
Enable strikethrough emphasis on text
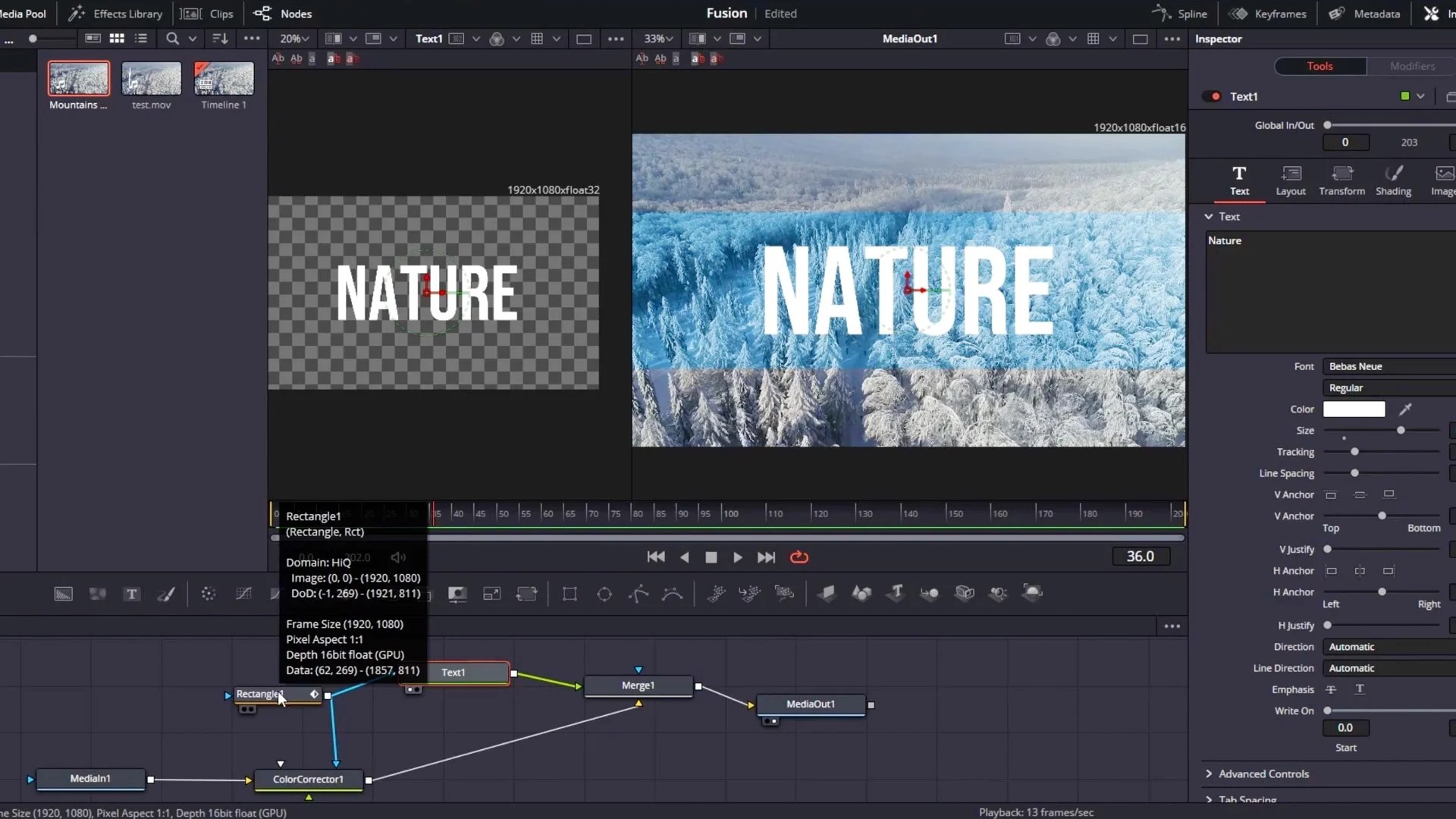point(1331,689)
